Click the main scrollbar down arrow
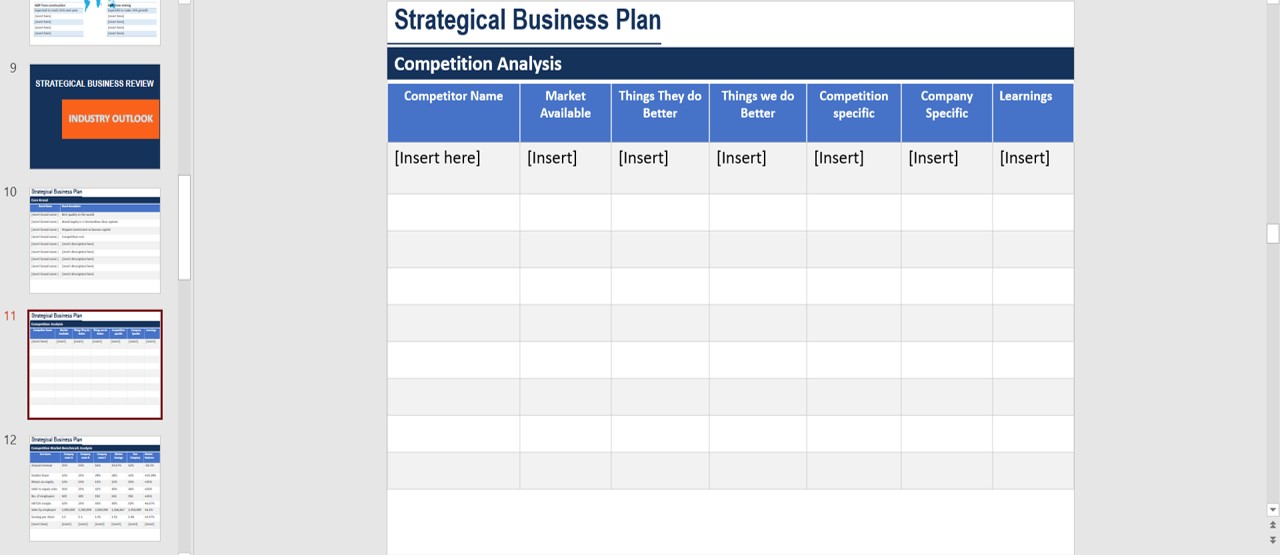Screen dimensions: 1280x555 (1273, 509)
